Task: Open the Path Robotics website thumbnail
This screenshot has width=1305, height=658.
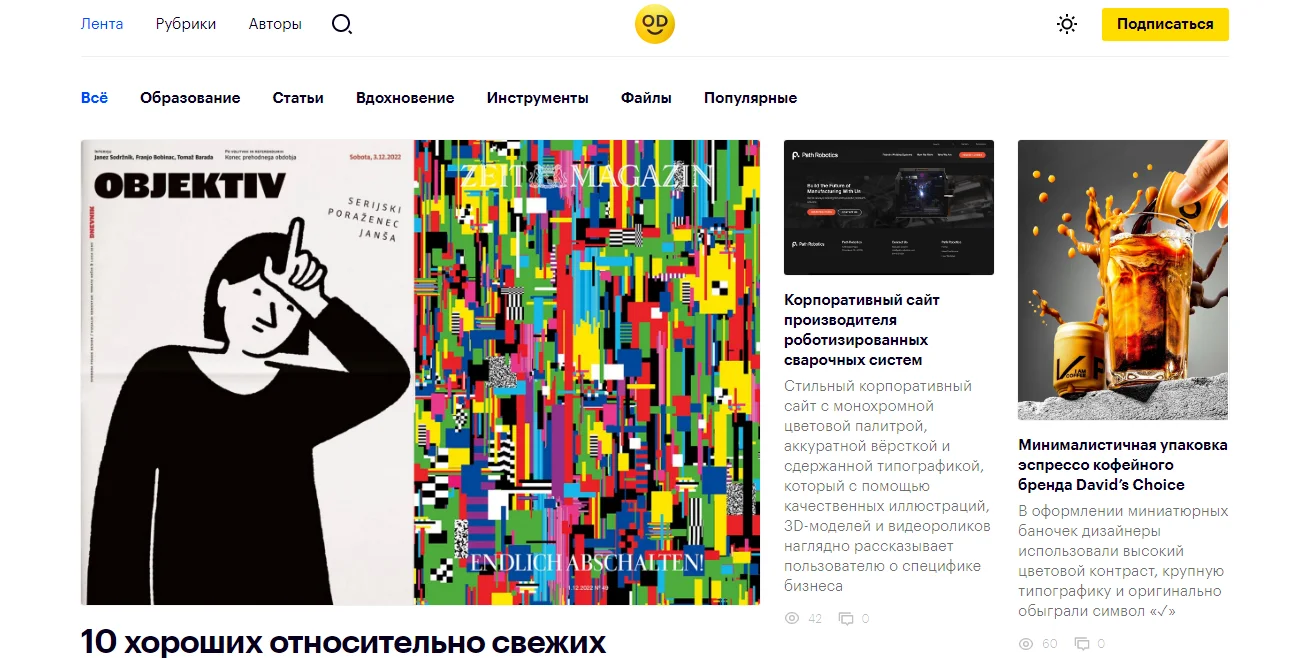Action: click(889, 207)
